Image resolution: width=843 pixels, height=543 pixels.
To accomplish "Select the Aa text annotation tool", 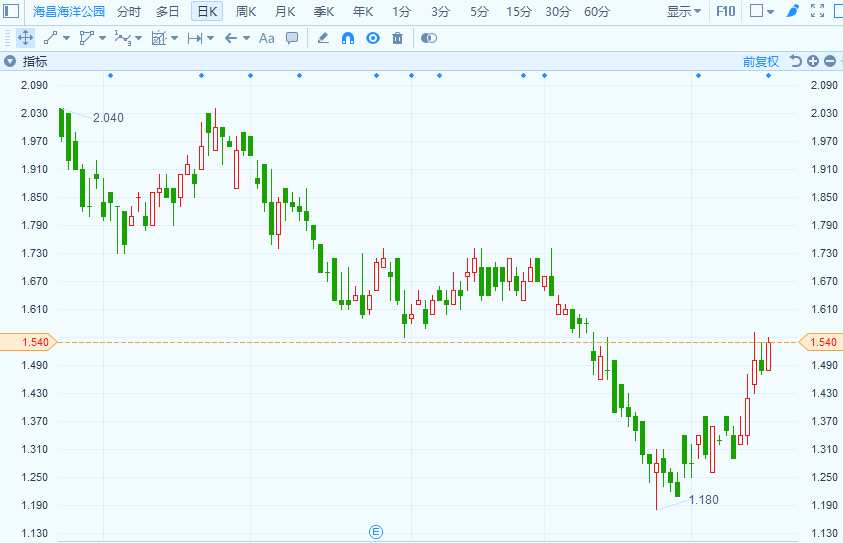I will (x=267, y=38).
